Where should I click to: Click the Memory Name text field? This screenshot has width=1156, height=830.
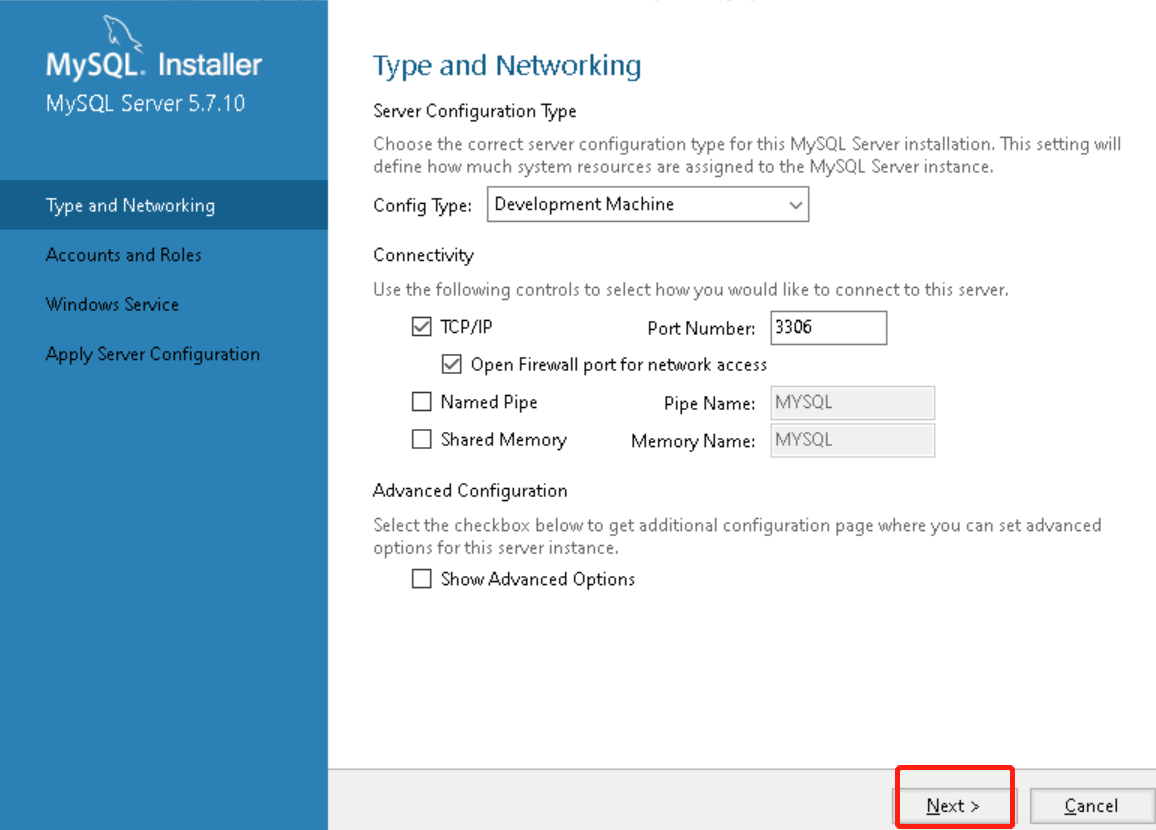(x=852, y=439)
